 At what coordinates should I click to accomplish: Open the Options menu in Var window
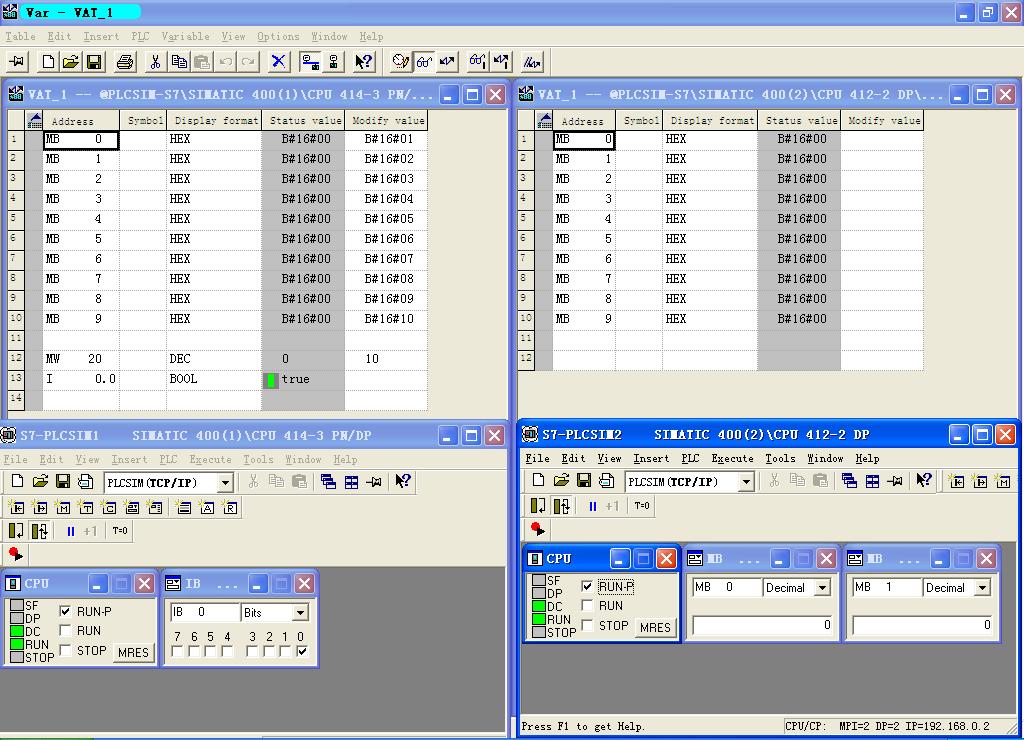pyautogui.click(x=278, y=37)
